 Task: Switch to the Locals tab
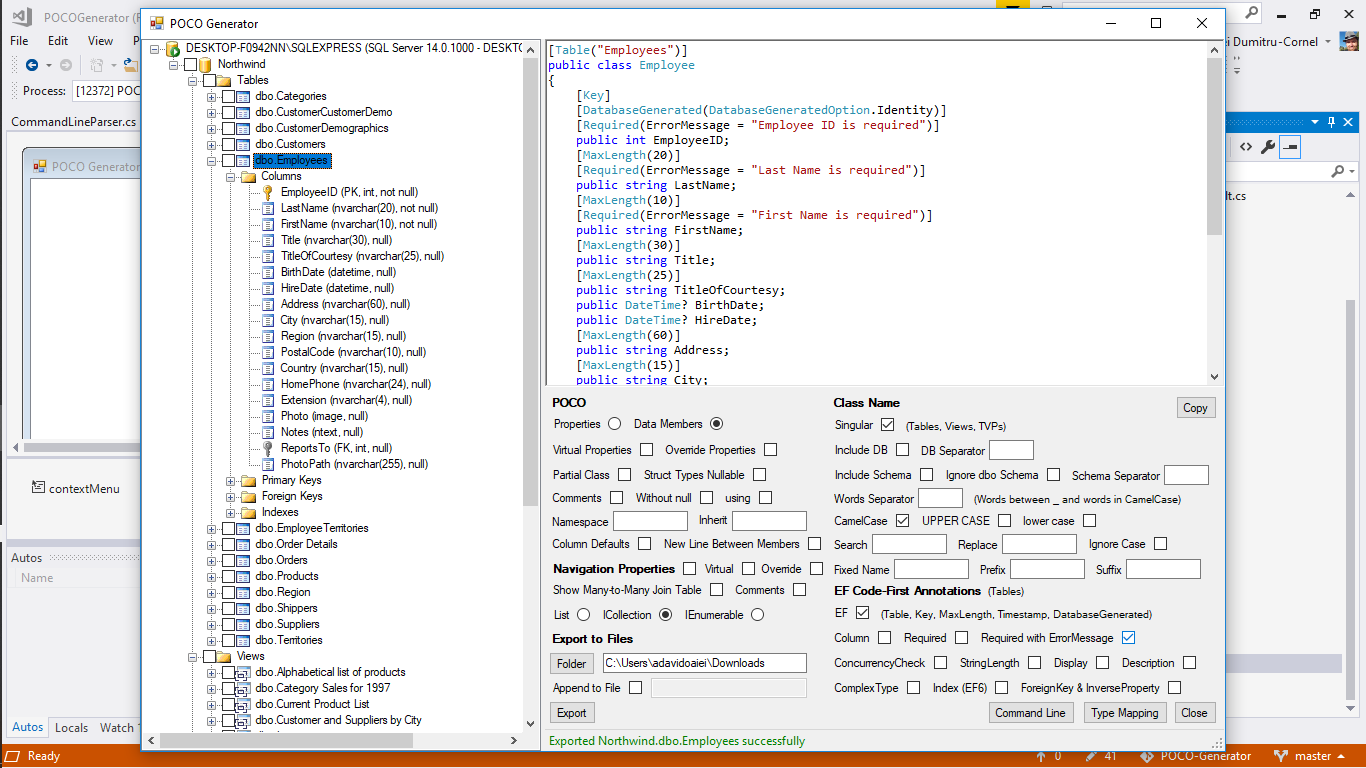71,728
